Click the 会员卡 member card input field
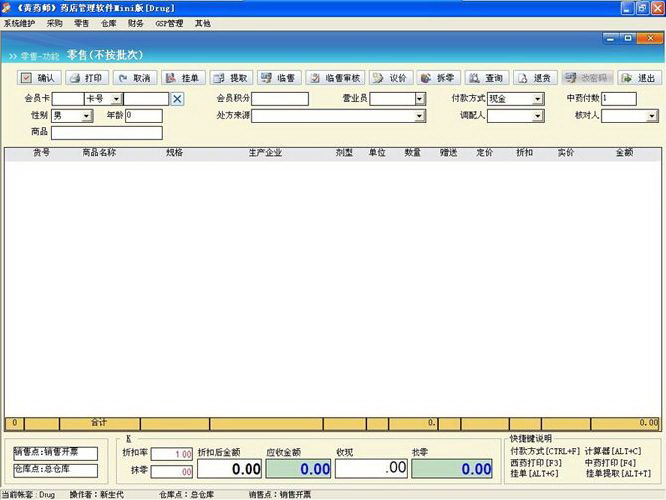This screenshot has height=500, width=666. click(x=68, y=99)
